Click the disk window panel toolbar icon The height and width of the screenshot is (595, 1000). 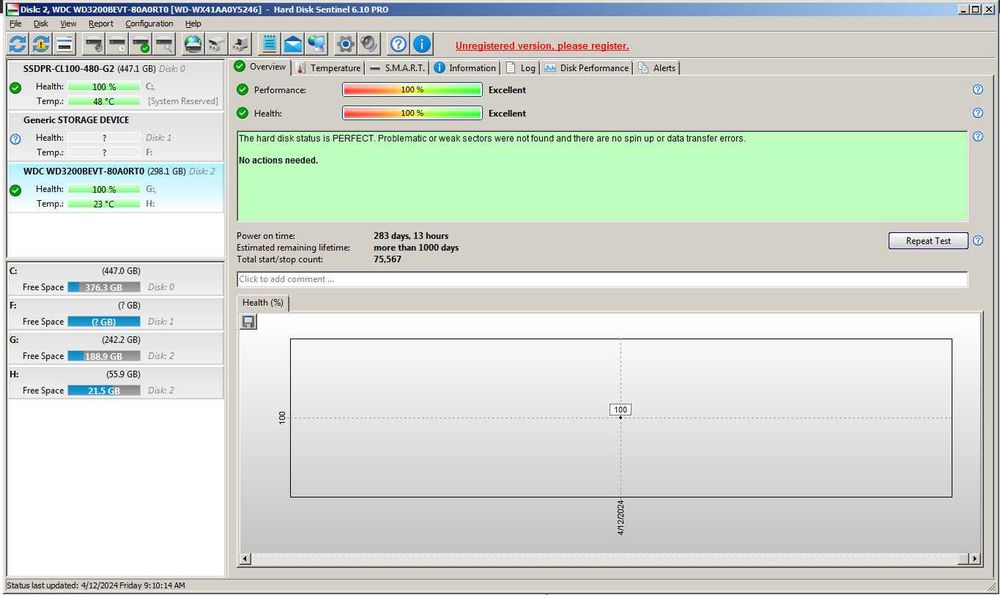click(x=64, y=44)
